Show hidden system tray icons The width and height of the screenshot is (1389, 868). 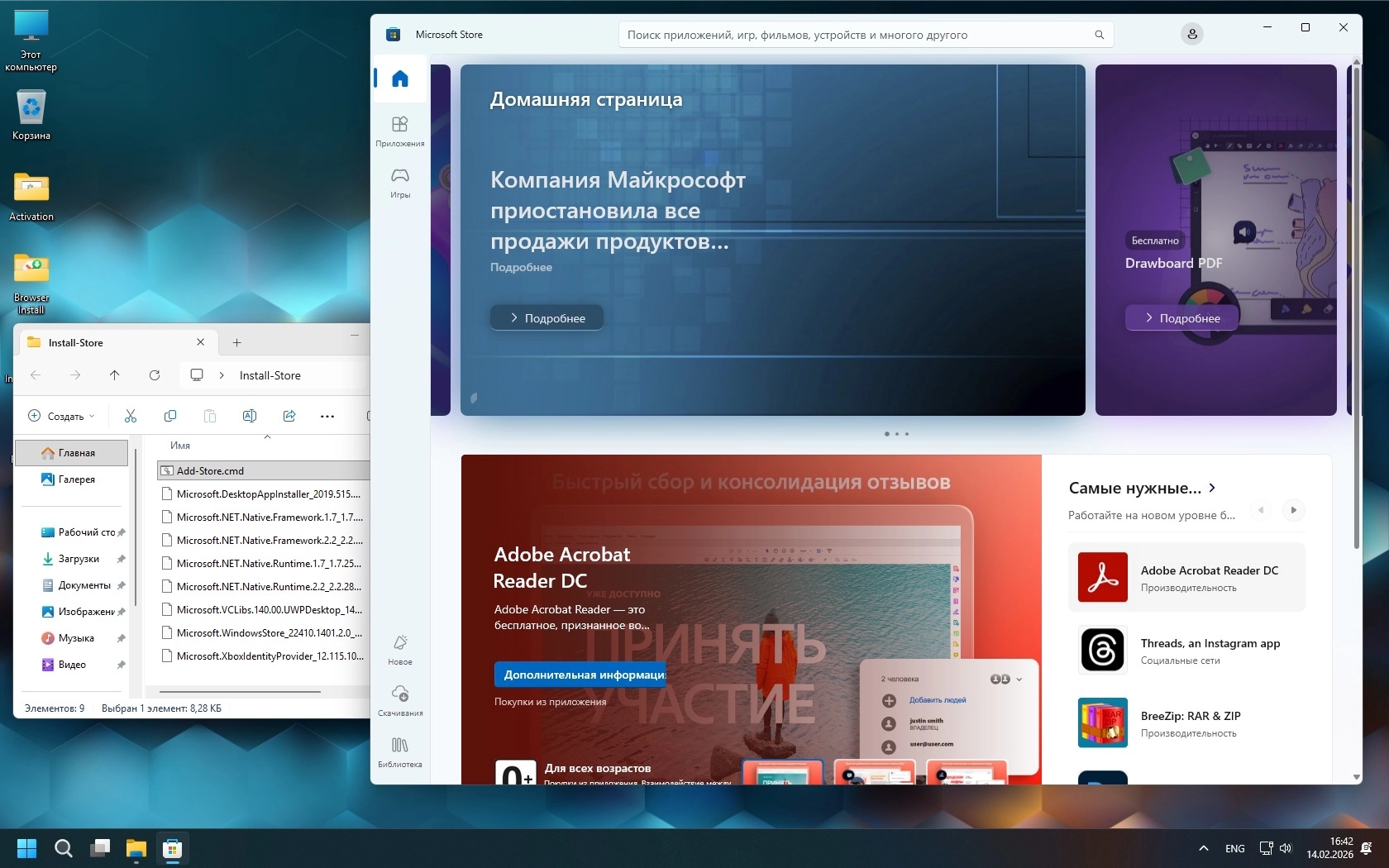tap(1204, 848)
